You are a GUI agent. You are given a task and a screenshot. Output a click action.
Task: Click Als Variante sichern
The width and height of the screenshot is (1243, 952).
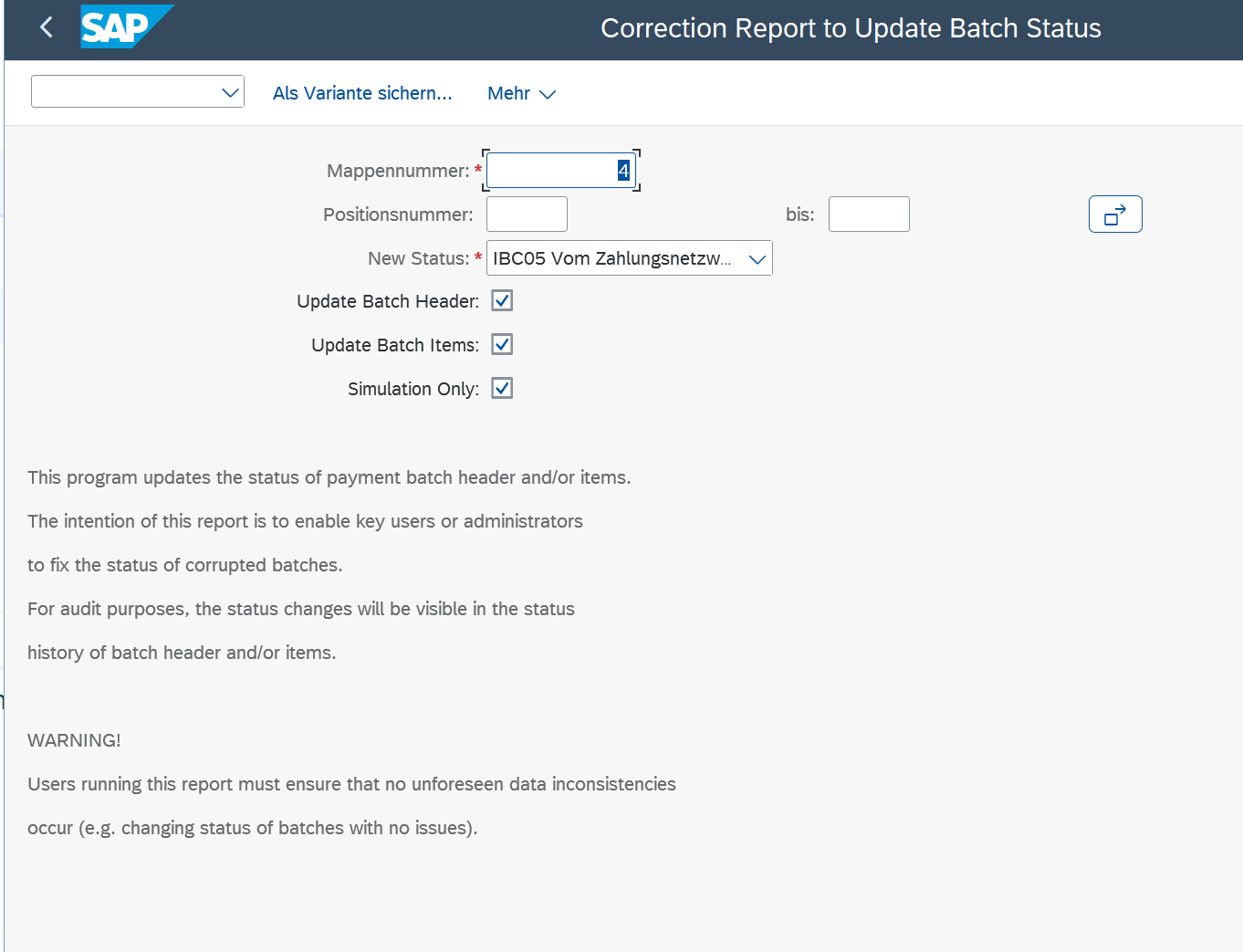click(362, 93)
